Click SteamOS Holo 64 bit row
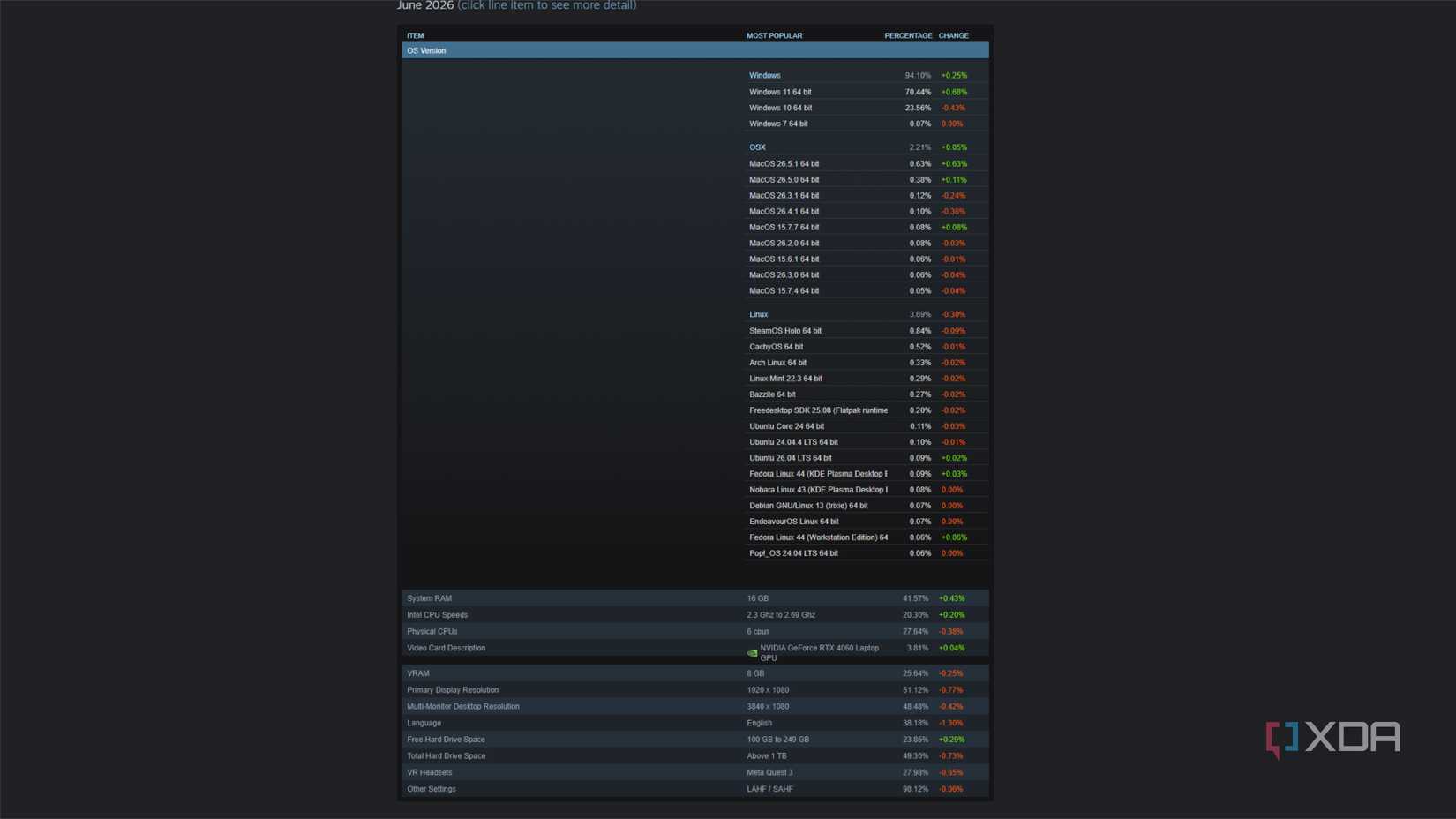Image resolution: width=1456 pixels, height=819 pixels. [x=867, y=331]
